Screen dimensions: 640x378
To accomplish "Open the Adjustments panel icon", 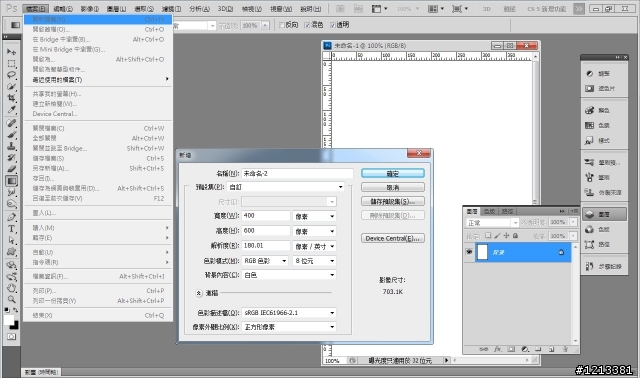I will (589, 73).
